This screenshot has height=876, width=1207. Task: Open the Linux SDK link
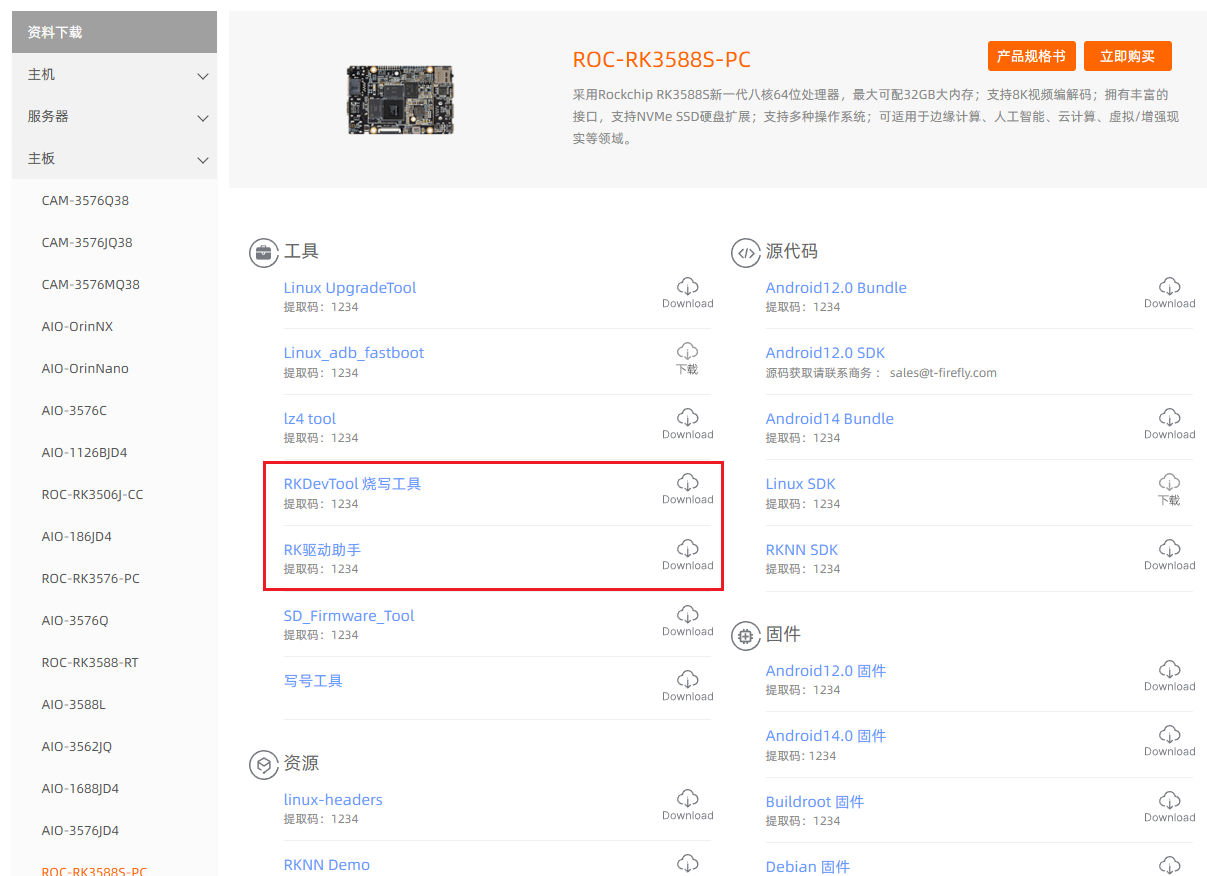800,484
